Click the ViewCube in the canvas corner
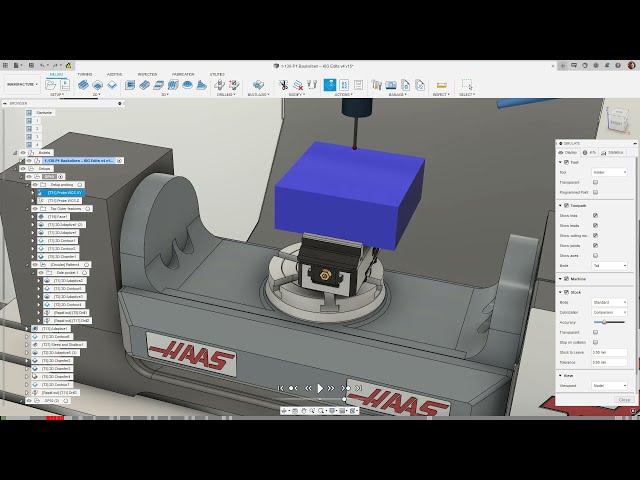The height and width of the screenshot is (480, 640). (617, 119)
